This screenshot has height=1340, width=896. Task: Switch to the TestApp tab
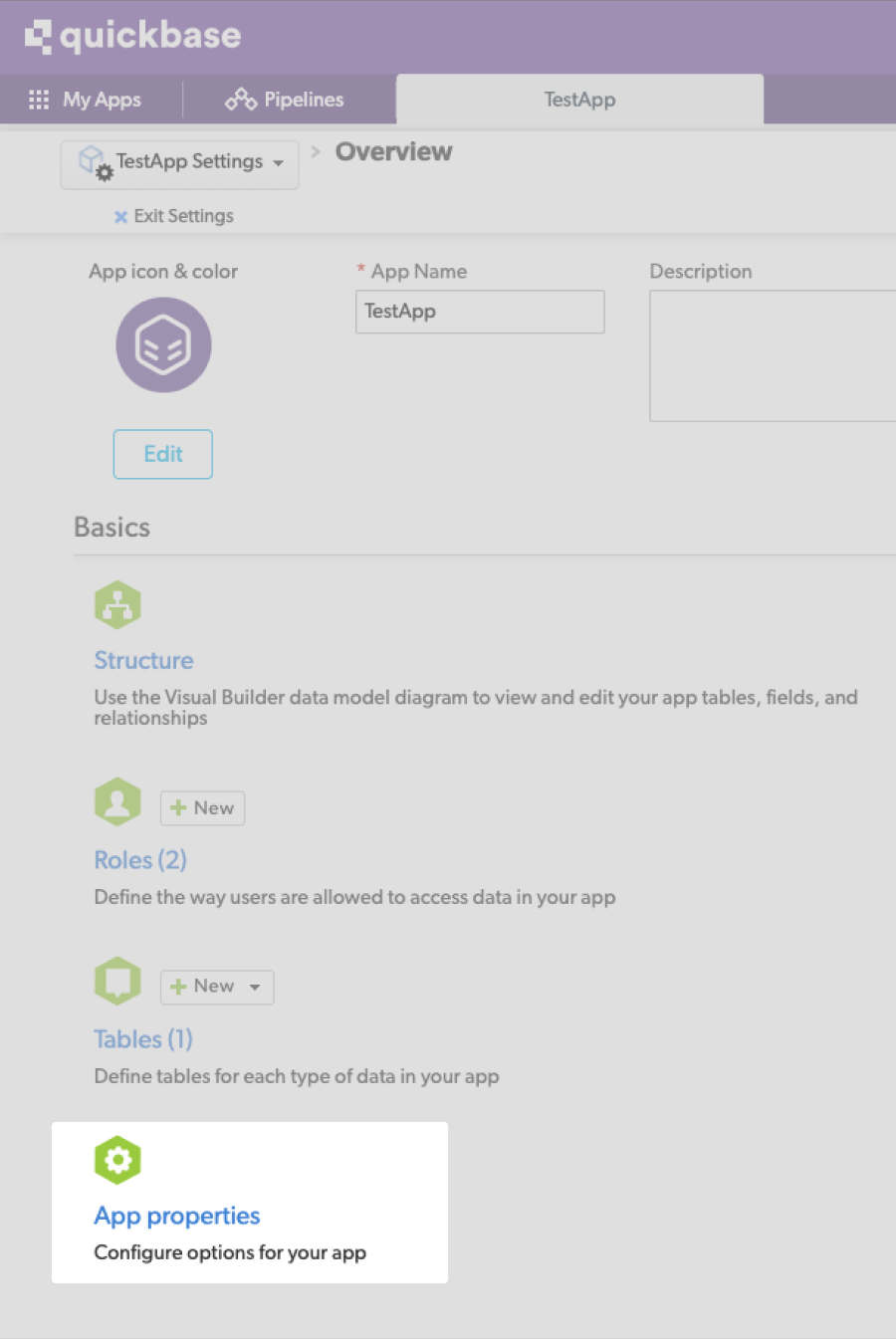pyautogui.click(x=579, y=99)
